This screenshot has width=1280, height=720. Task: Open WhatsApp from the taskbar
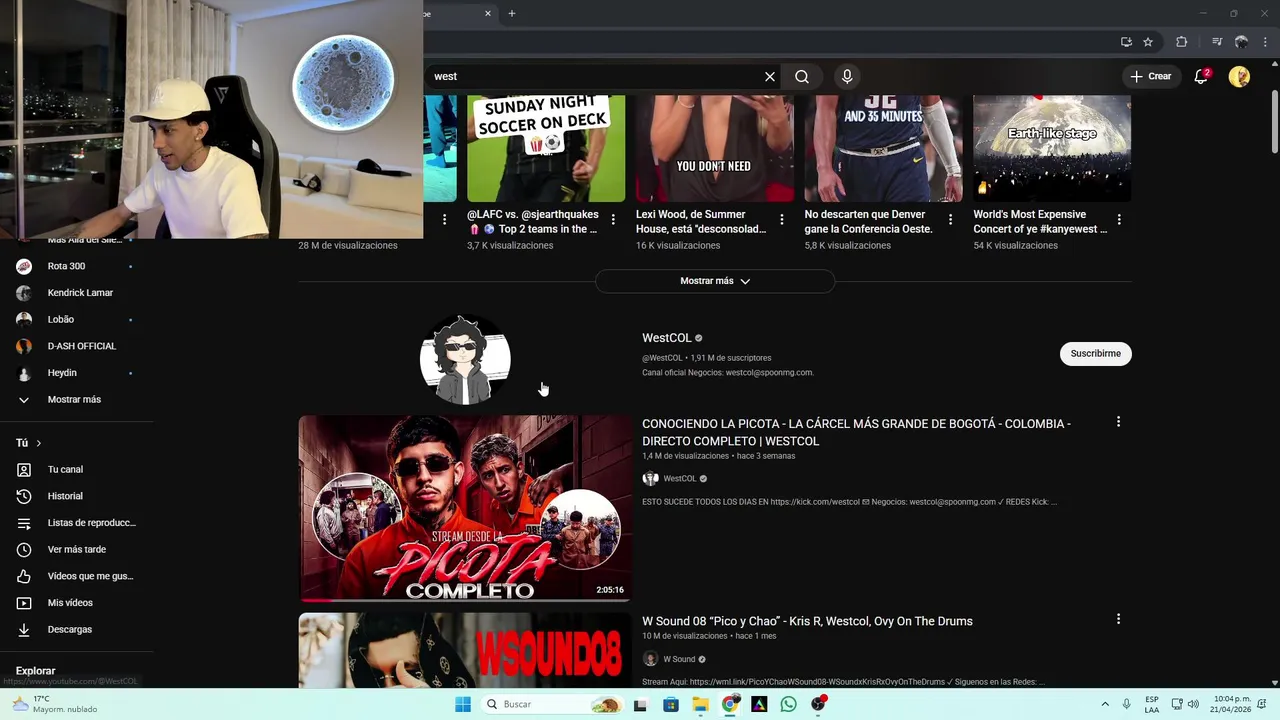pyautogui.click(x=789, y=704)
